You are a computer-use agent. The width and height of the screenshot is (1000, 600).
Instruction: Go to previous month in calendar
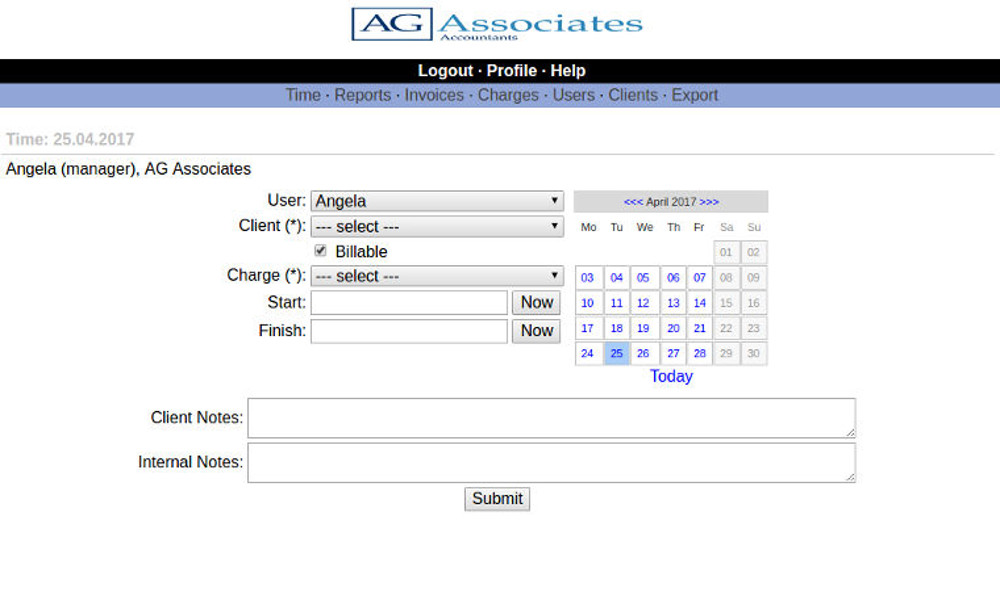click(633, 202)
